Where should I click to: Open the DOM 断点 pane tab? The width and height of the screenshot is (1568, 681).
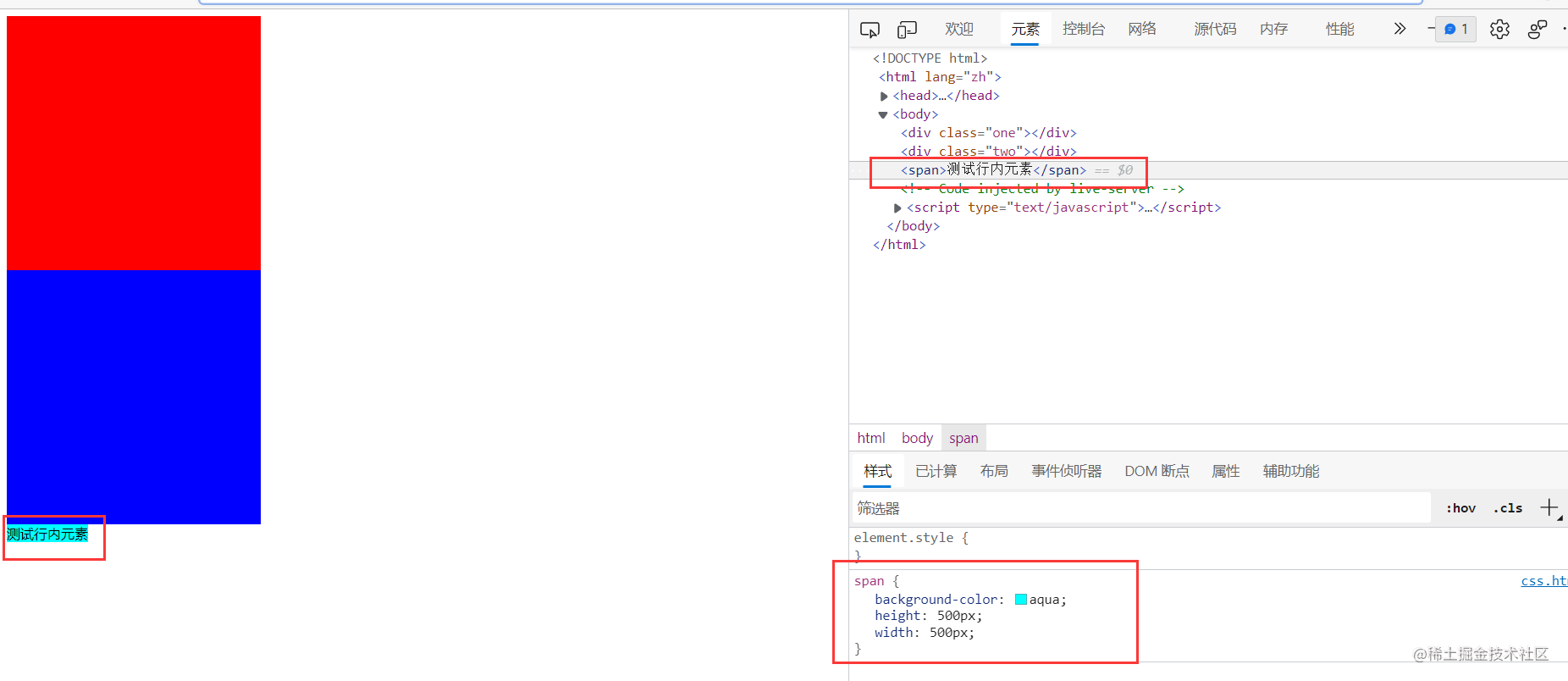1157,472
